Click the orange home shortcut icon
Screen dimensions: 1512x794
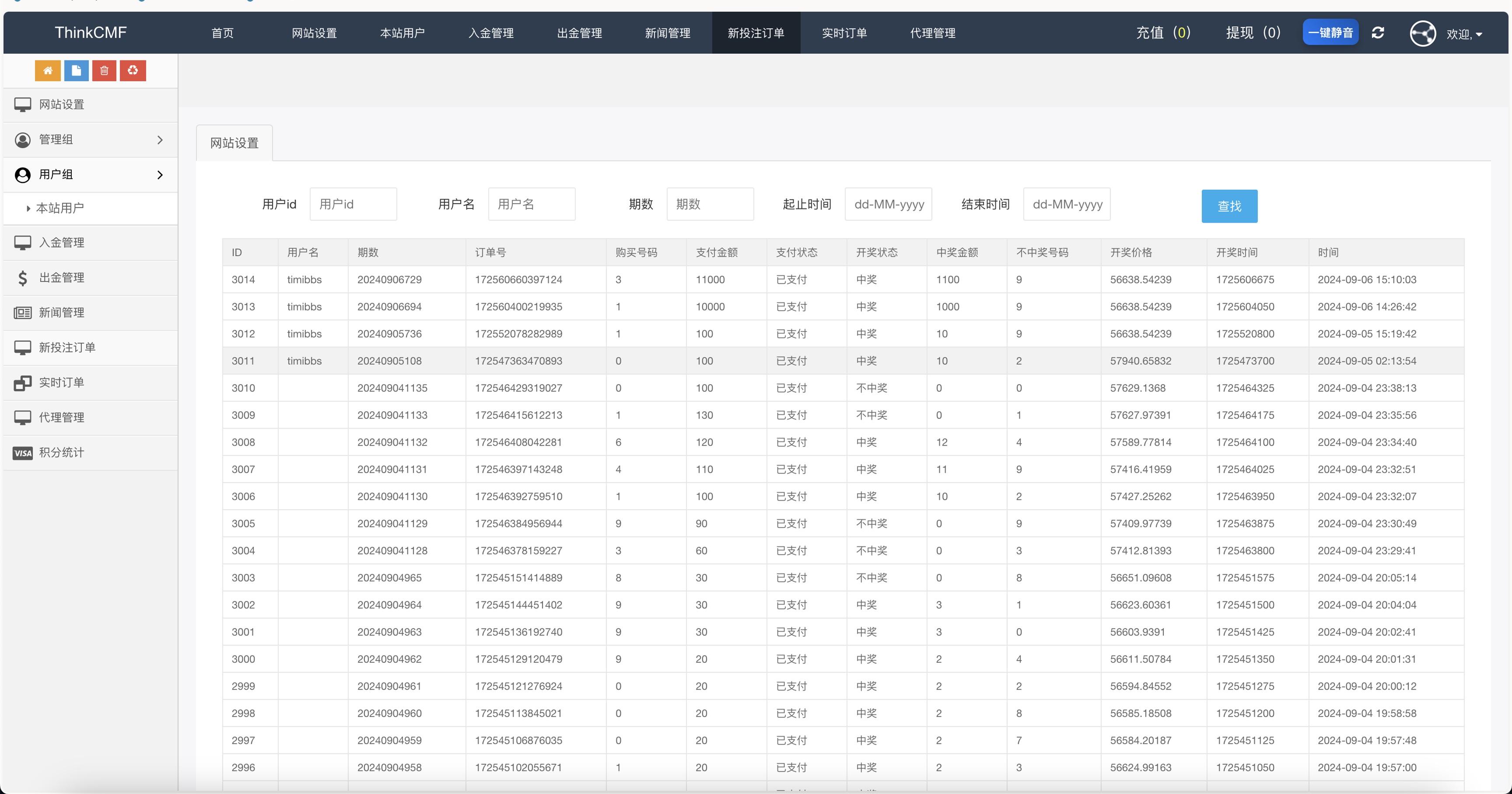point(48,70)
